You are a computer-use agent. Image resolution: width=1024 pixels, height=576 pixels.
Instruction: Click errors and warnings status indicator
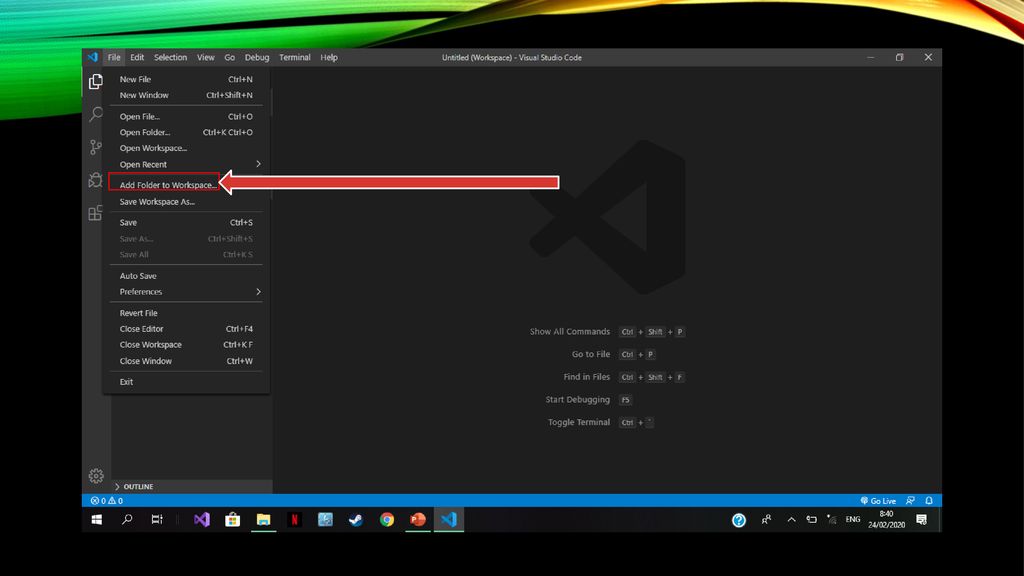coord(106,501)
